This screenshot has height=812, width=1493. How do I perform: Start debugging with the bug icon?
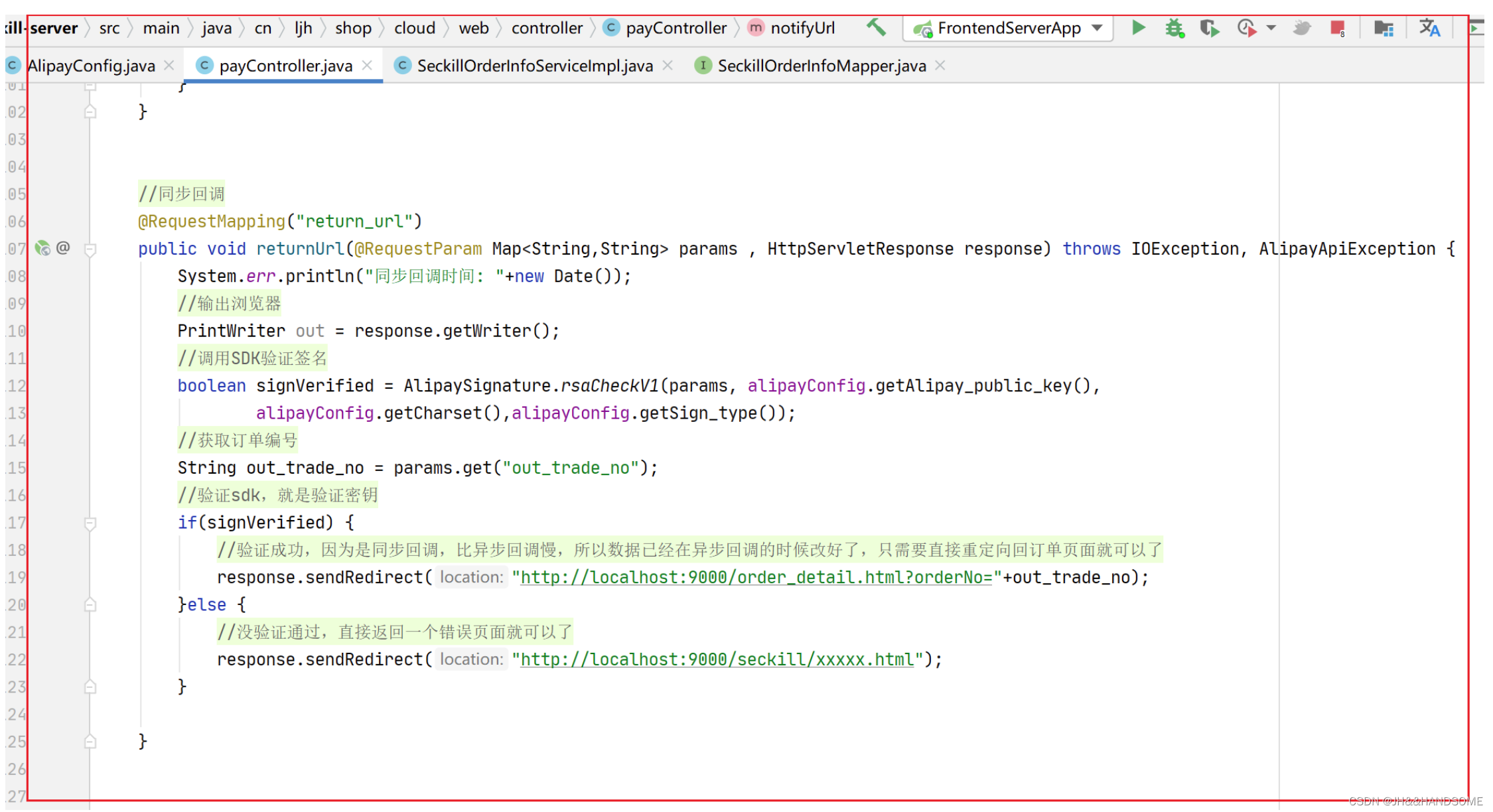pyautogui.click(x=1174, y=29)
